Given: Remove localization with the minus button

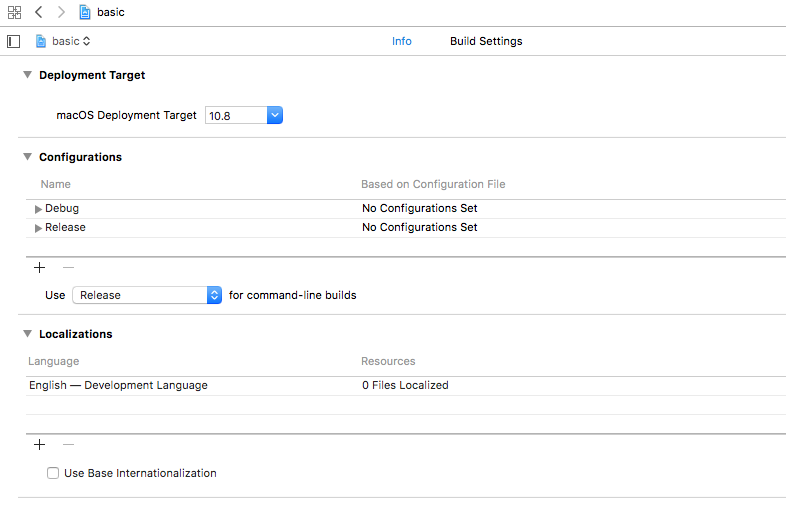Looking at the screenshot, I should (68, 444).
